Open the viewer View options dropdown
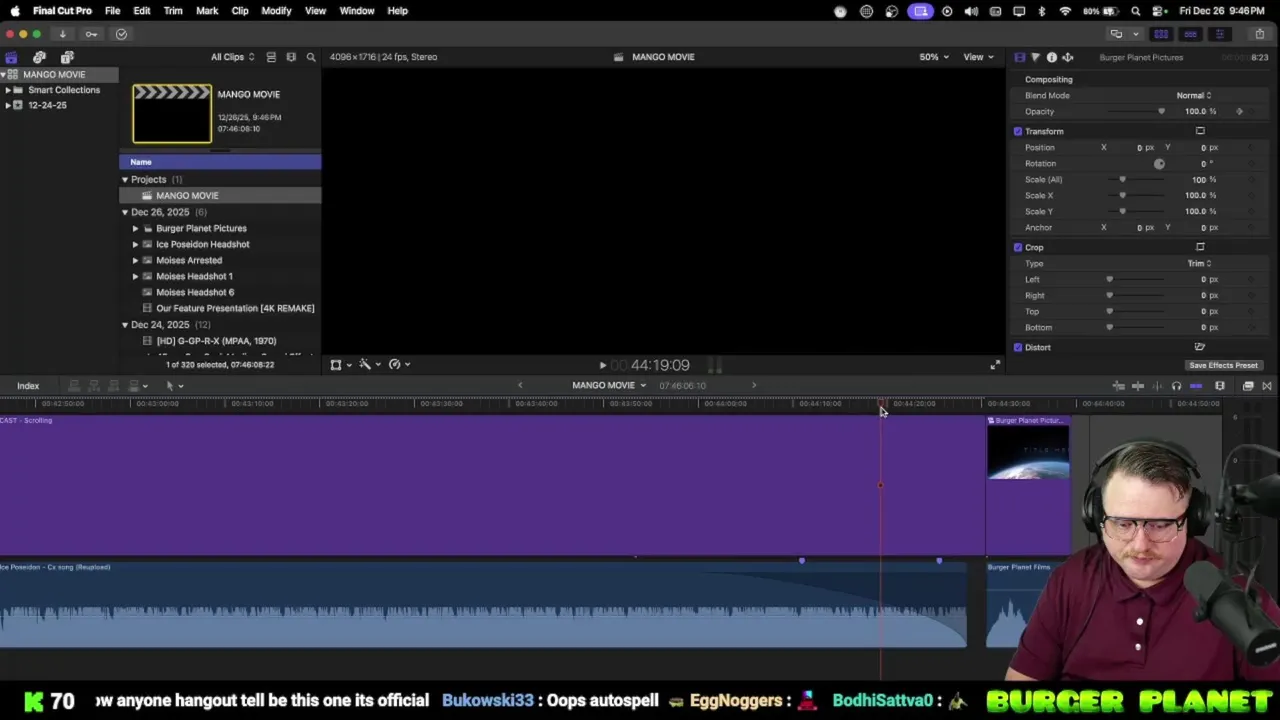This screenshot has height=720, width=1280. click(978, 57)
